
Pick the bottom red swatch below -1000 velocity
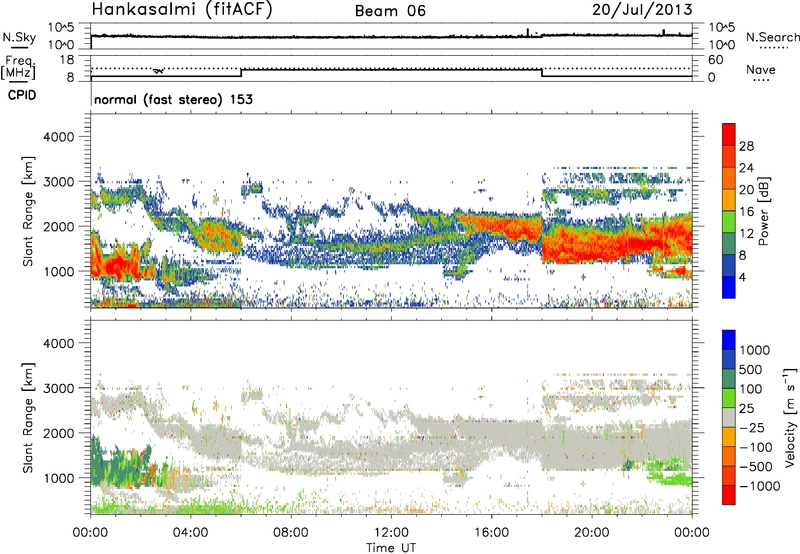729,495
